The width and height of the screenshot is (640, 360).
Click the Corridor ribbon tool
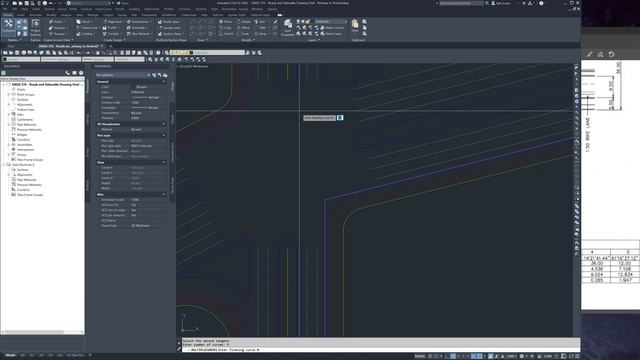pyautogui.click(x=111, y=33)
